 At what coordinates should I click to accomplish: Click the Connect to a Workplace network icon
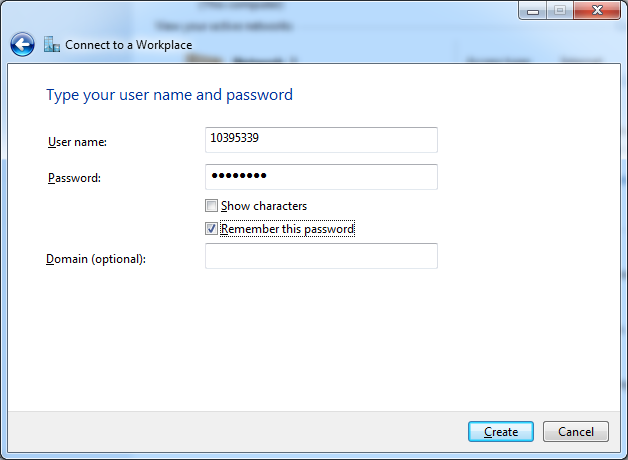(52, 44)
